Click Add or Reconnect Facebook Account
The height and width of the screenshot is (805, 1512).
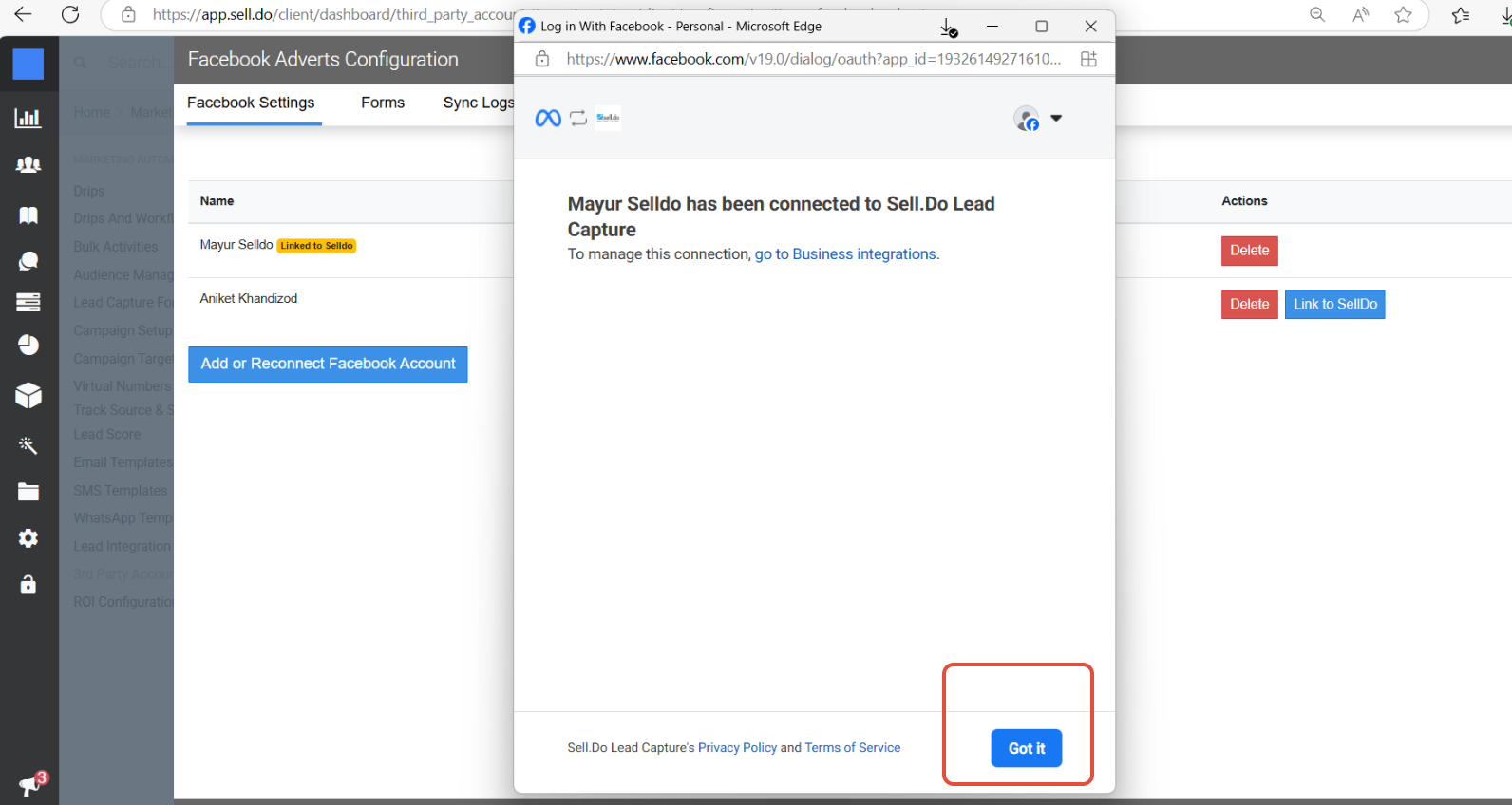coord(328,365)
